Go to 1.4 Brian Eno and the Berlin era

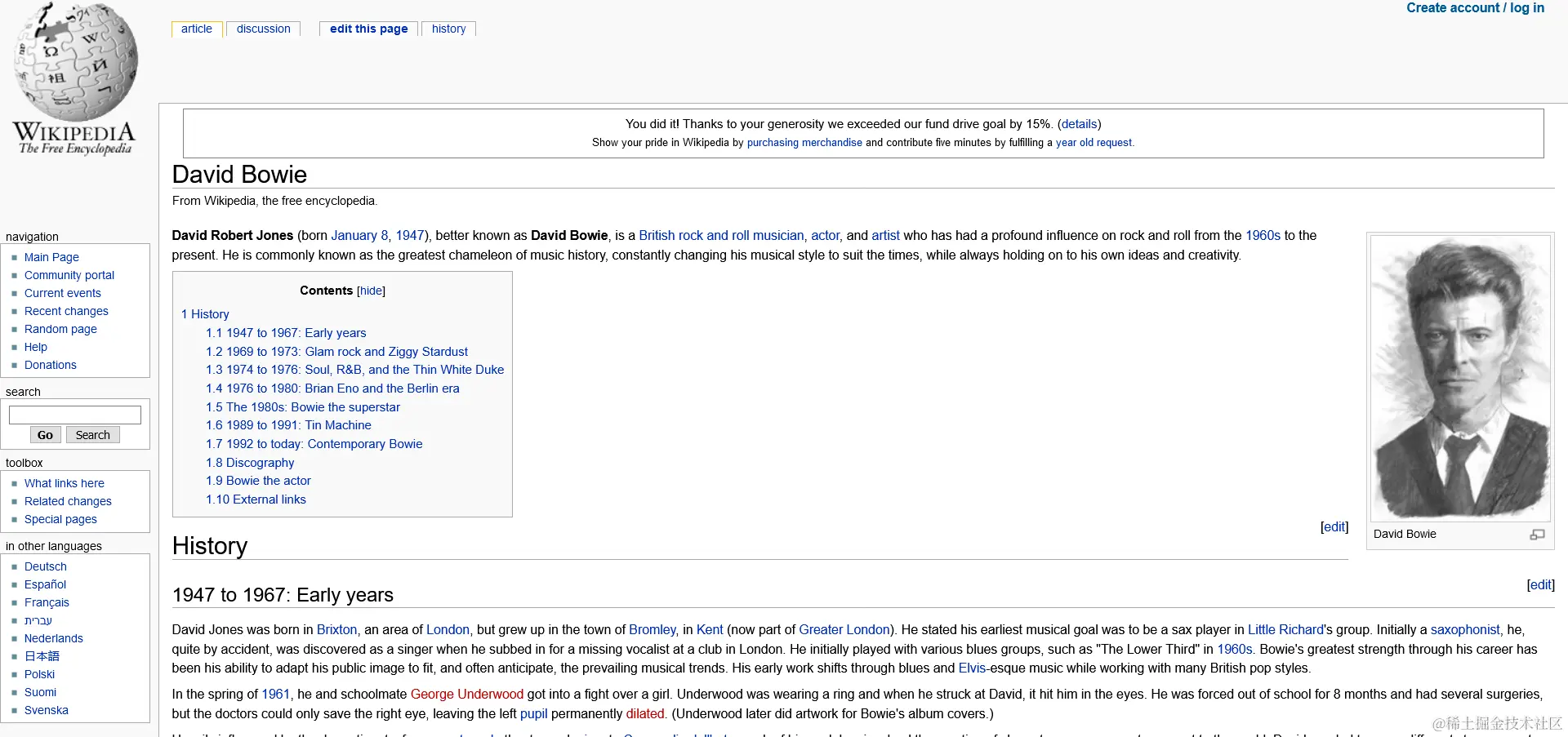[x=332, y=388]
